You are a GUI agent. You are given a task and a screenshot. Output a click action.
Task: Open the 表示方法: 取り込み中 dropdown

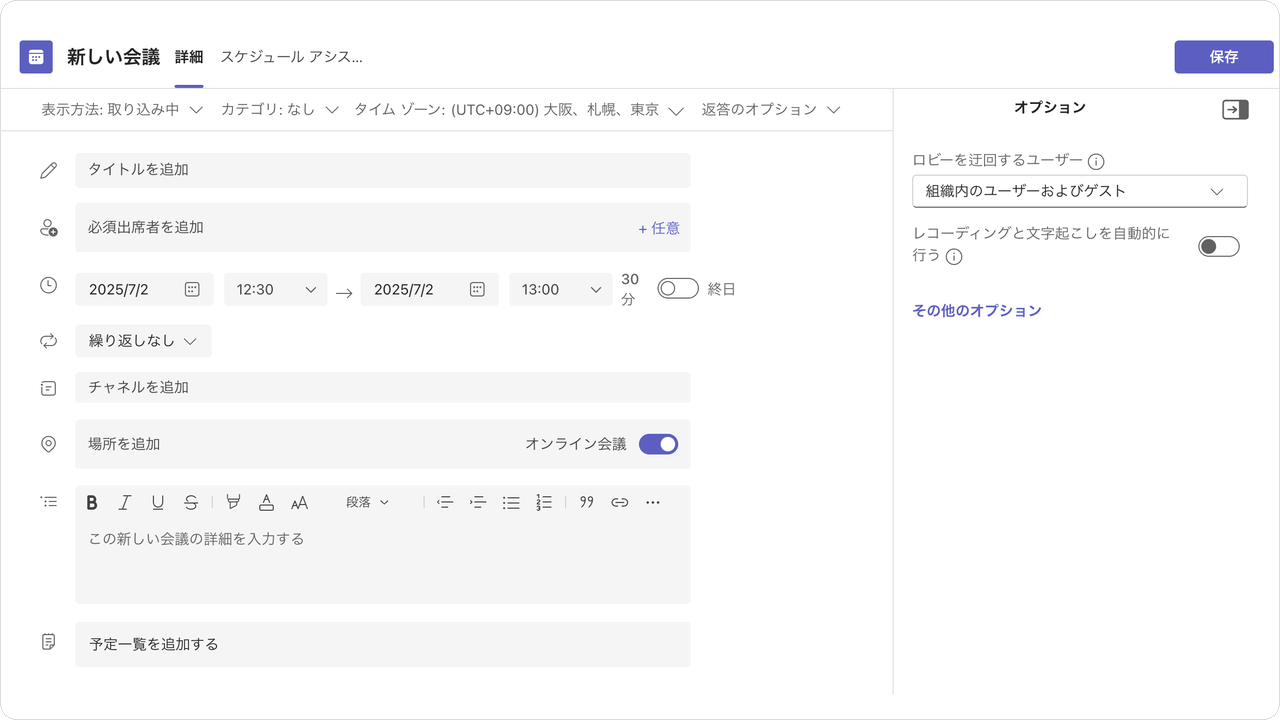[122, 110]
